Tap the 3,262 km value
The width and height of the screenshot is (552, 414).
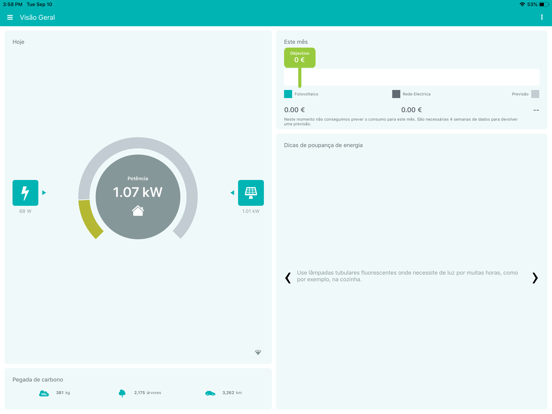[x=232, y=393]
